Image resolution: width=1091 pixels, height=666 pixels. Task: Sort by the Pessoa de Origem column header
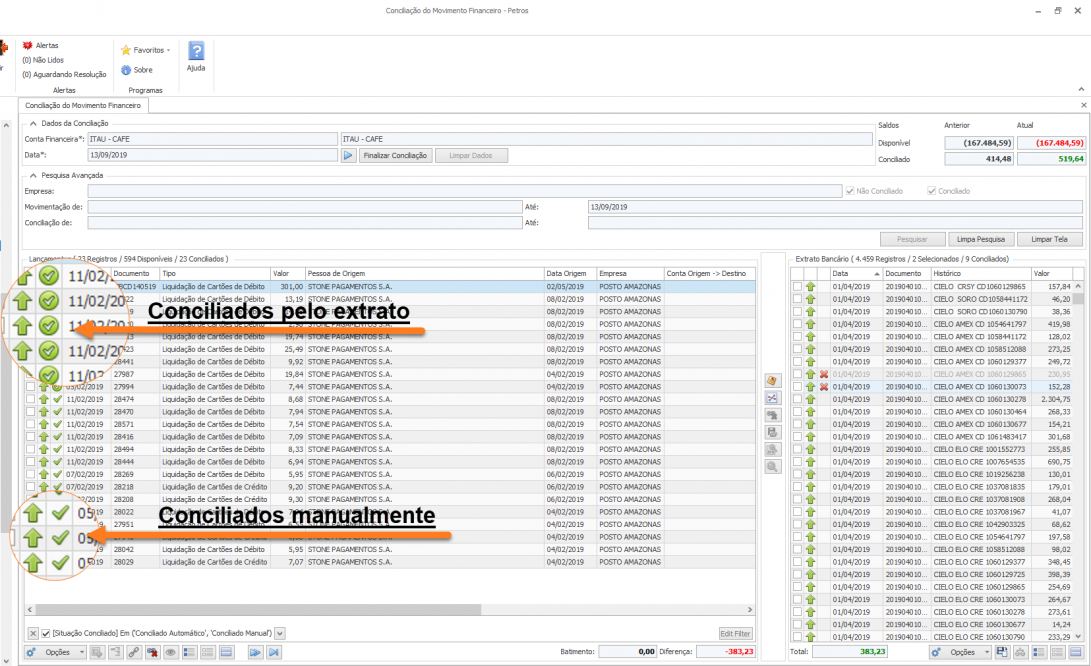tap(424, 273)
